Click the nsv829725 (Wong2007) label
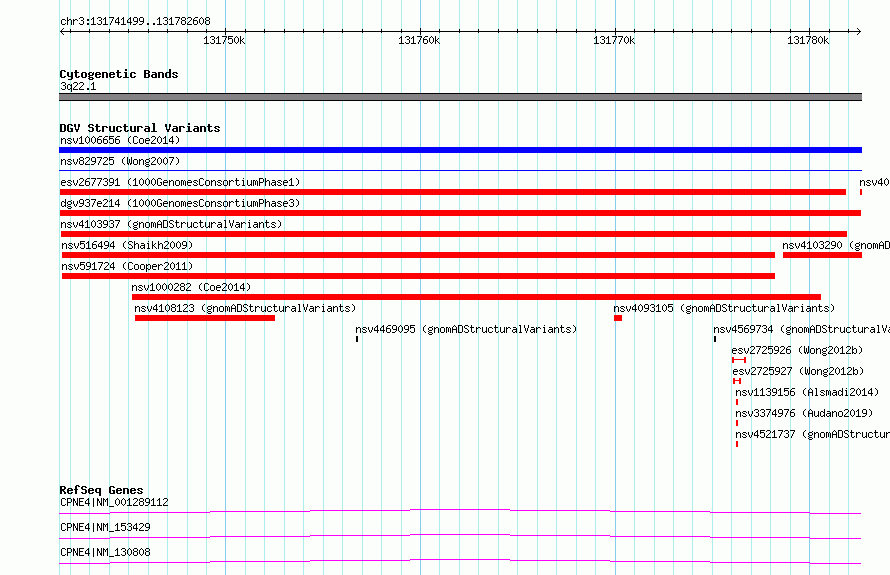The image size is (890, 575). coord(120,161)
